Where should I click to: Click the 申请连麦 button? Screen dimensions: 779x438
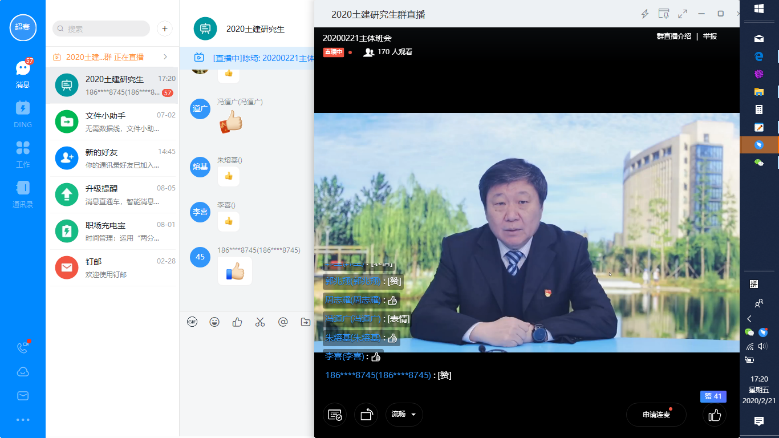(x=656, y=414)
